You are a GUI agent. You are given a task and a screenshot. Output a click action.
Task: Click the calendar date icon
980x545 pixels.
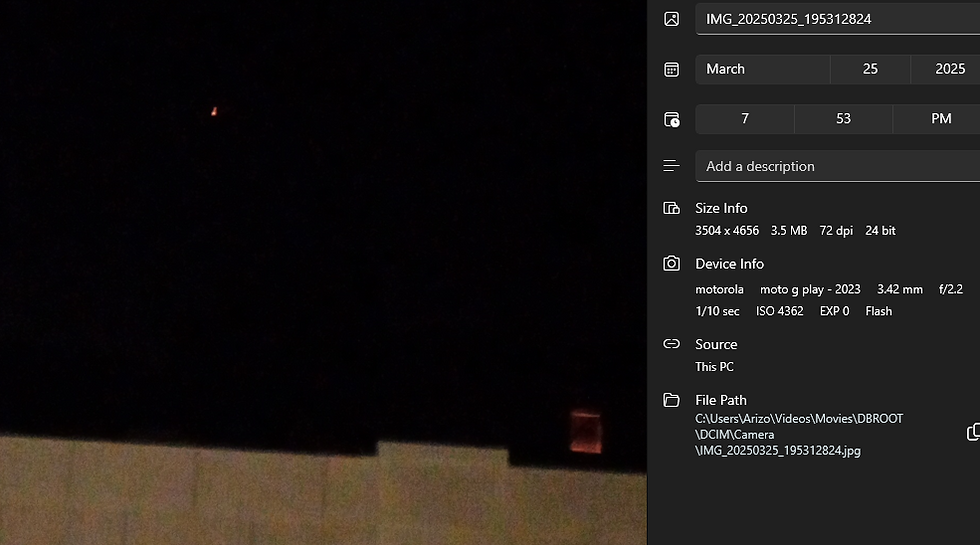[671, 69]
